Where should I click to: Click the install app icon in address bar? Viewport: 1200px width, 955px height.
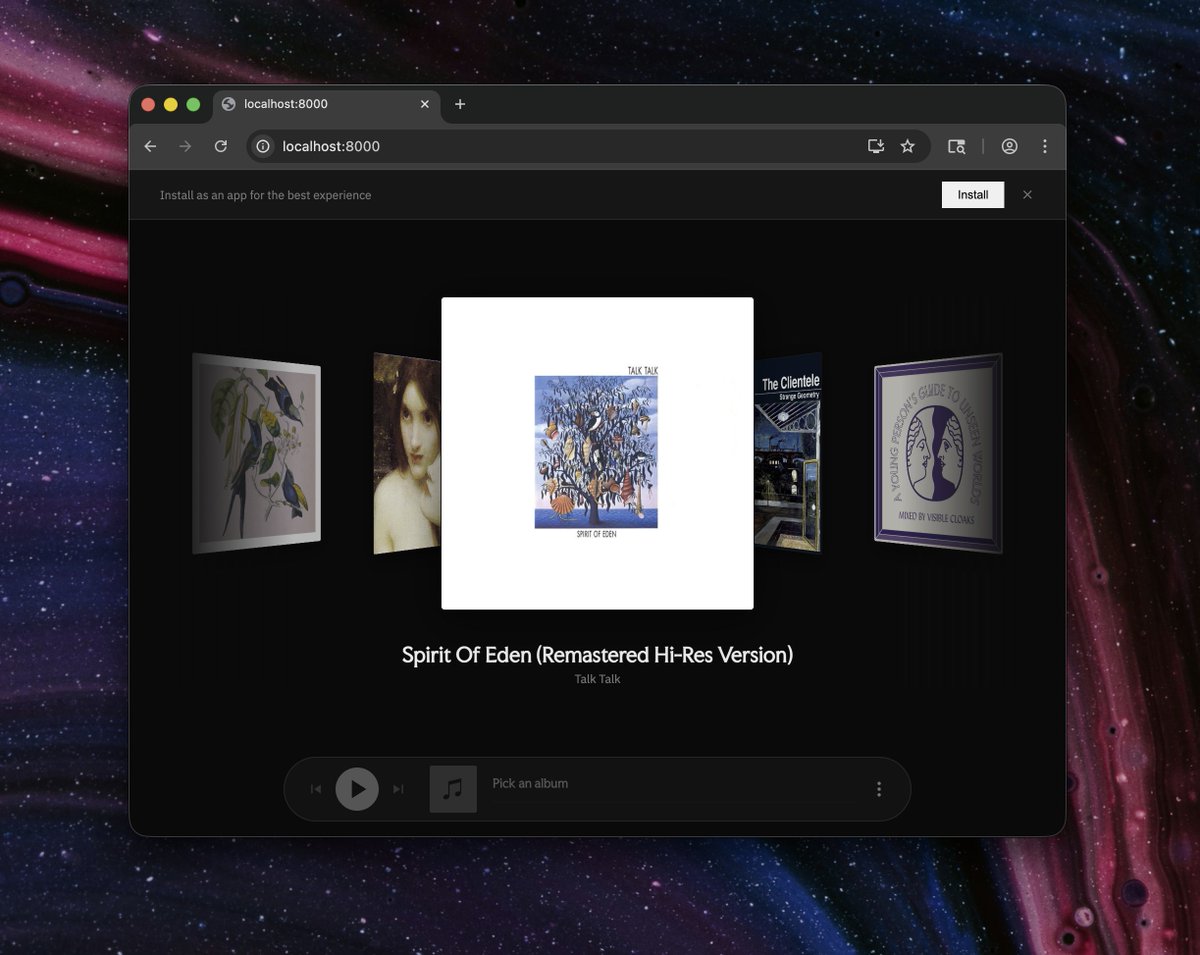tap(876, 146)
